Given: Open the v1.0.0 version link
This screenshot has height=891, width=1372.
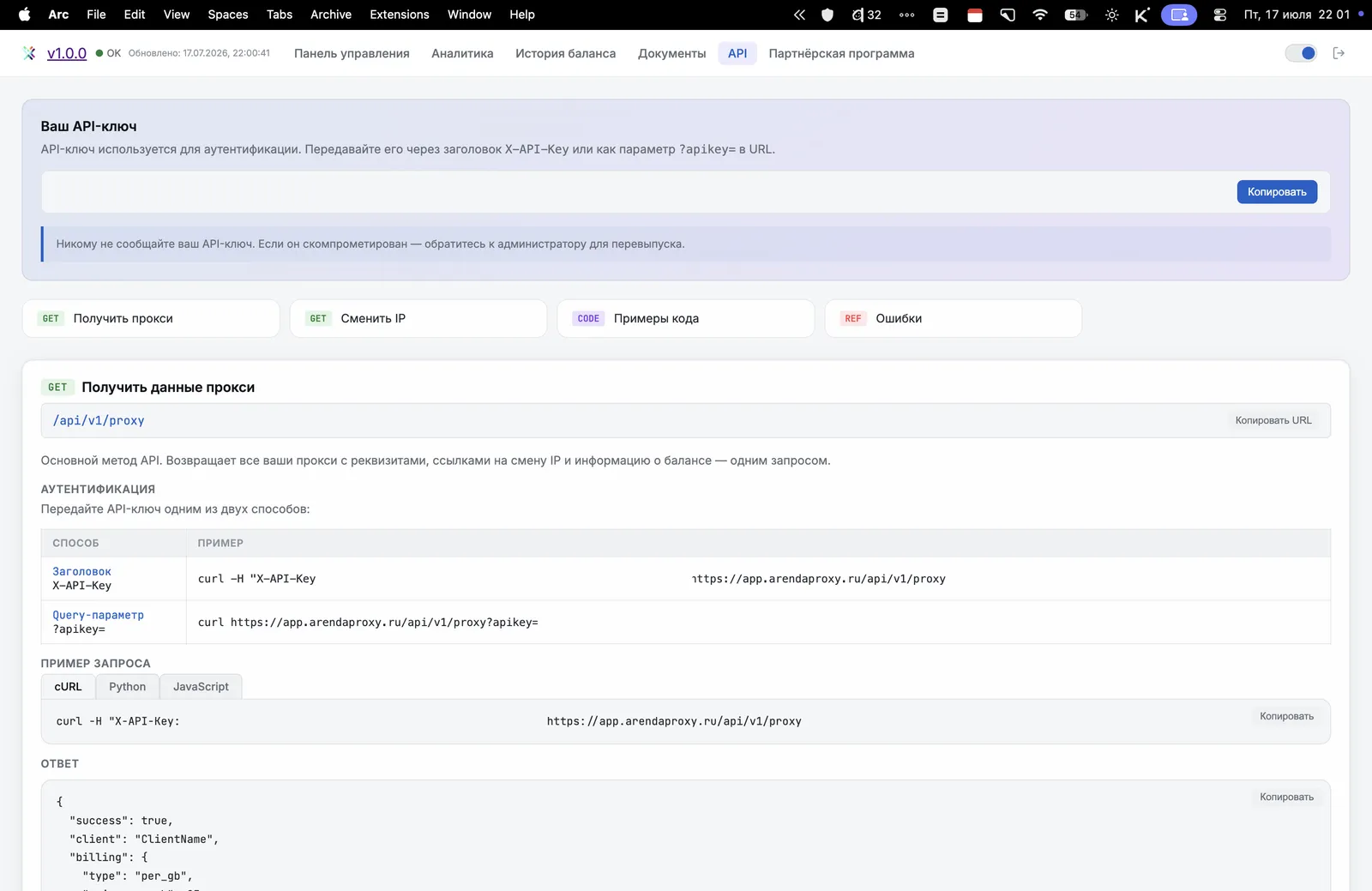Looking at the screenshot, I should pos(67,53).
